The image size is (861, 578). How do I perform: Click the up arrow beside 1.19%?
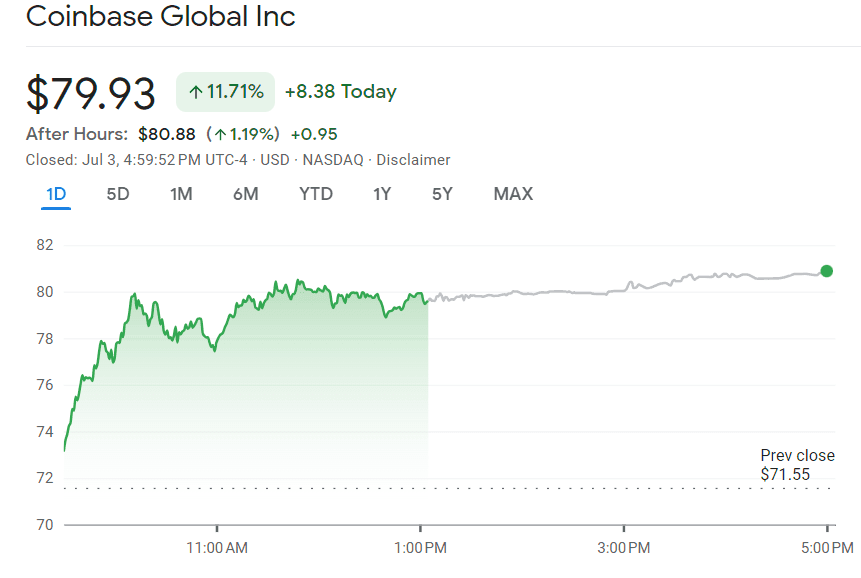[221, 134]
